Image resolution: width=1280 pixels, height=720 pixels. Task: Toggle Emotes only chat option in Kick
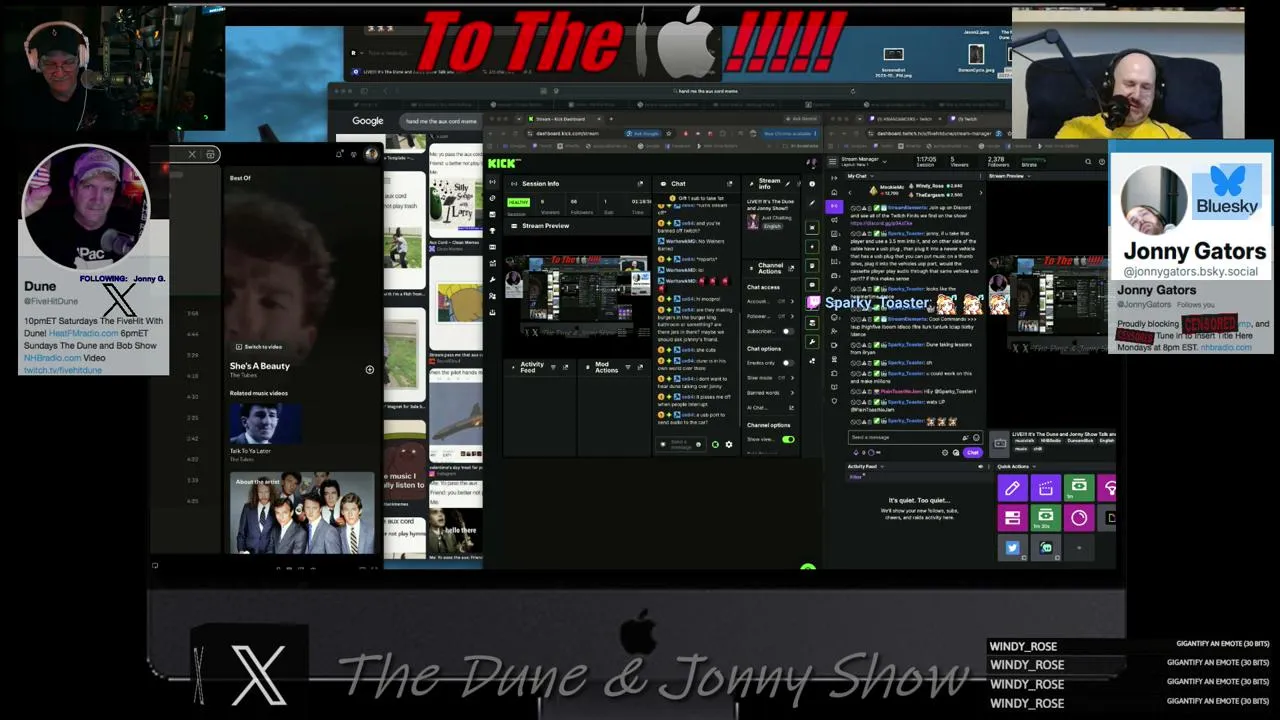pos(787,363)
